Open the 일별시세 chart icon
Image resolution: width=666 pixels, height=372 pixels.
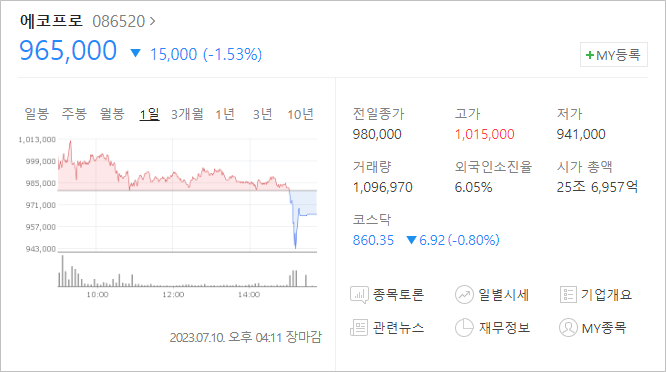click(464, 295)
